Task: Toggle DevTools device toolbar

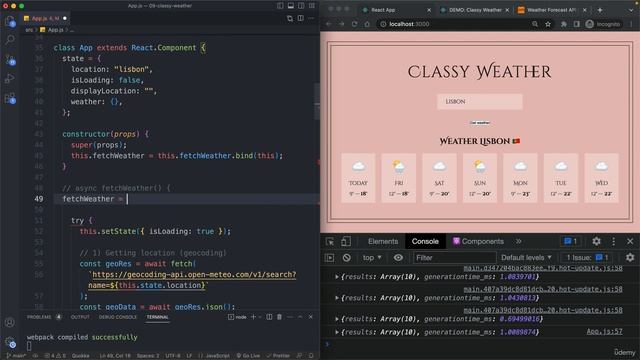Action: pyautogui.click(x=346, y=242)
